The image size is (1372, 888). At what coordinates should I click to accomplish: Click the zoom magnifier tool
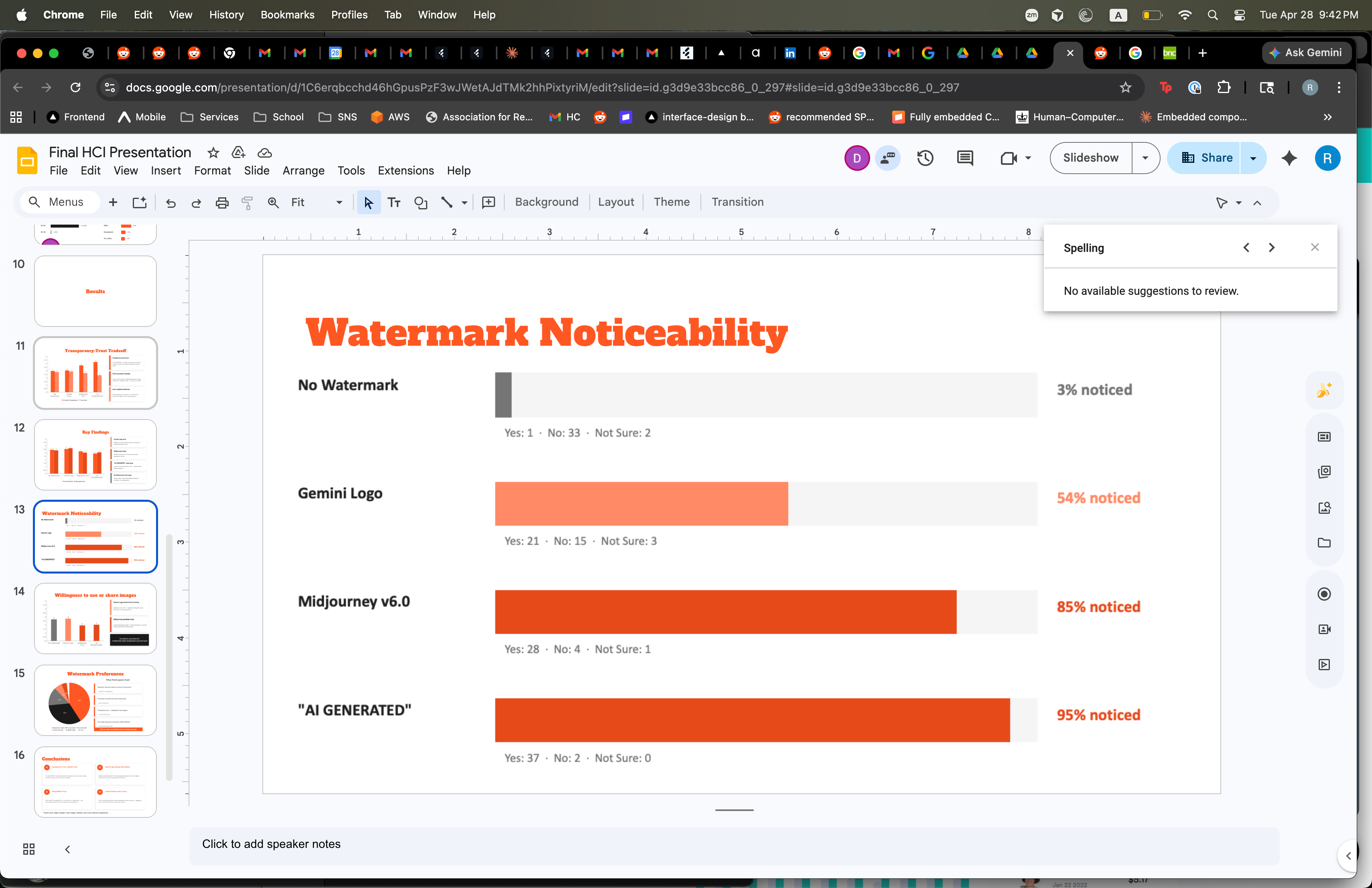273,202
